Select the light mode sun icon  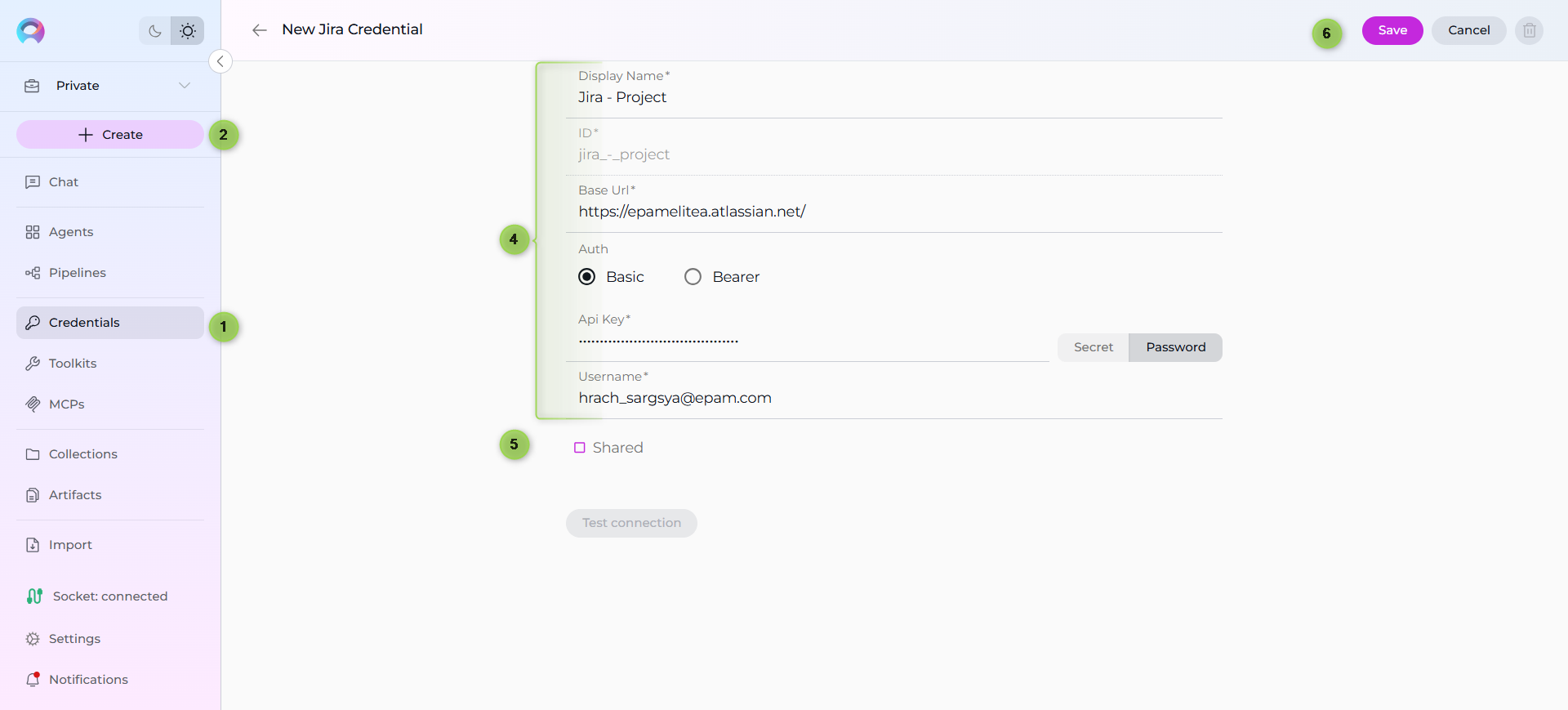(x=188, y=31)
